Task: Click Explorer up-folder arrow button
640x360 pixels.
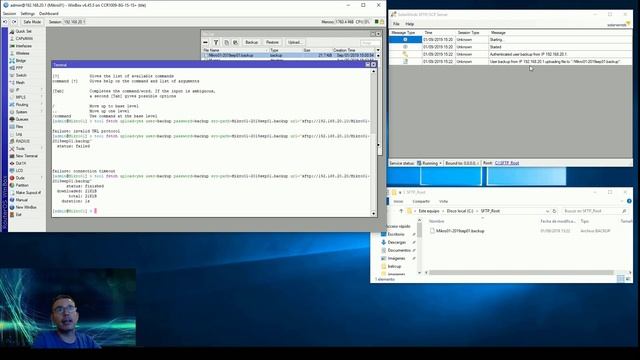Action: (x=401, y=211)
